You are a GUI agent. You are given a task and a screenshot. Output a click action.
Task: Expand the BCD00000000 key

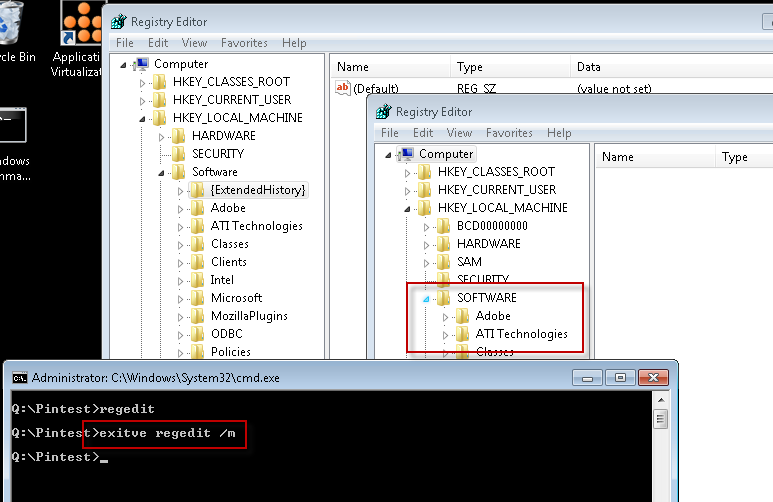[x=427, y=226]
